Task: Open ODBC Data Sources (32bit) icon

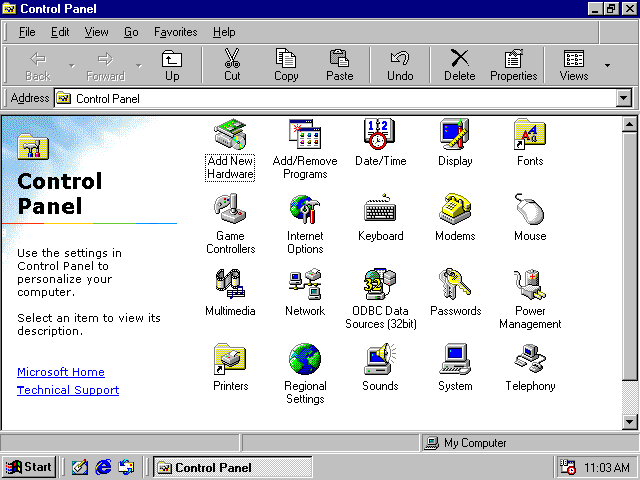Action: (380, 284)
